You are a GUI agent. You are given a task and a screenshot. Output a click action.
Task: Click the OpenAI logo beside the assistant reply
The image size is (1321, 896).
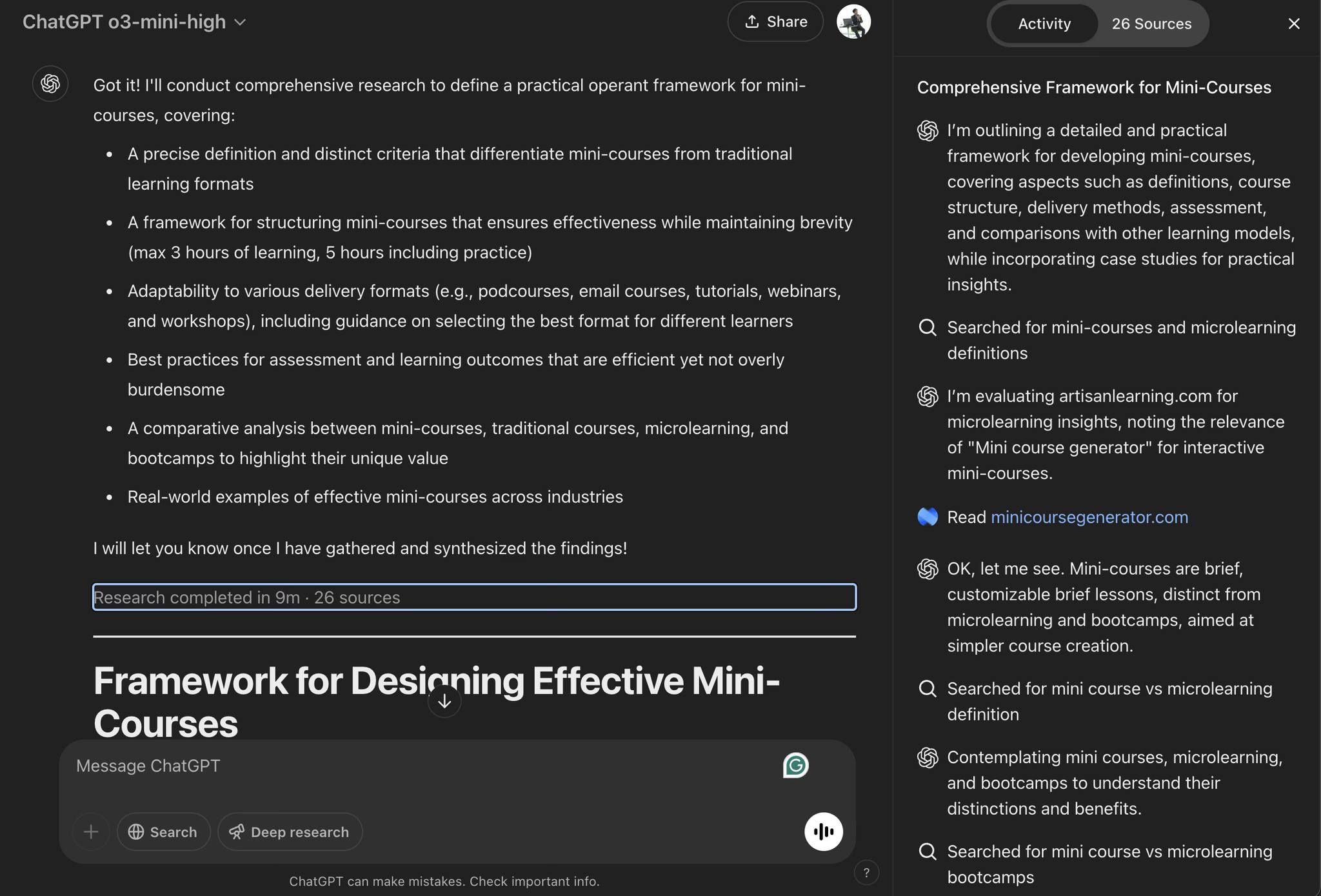[x=50, y=83]
